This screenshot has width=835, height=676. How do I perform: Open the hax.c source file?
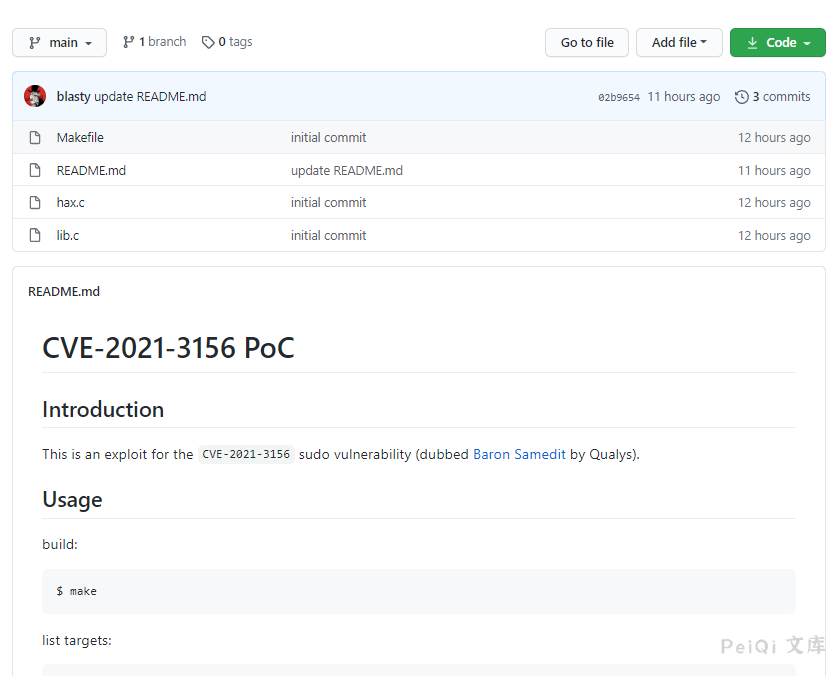coord(70,202)
